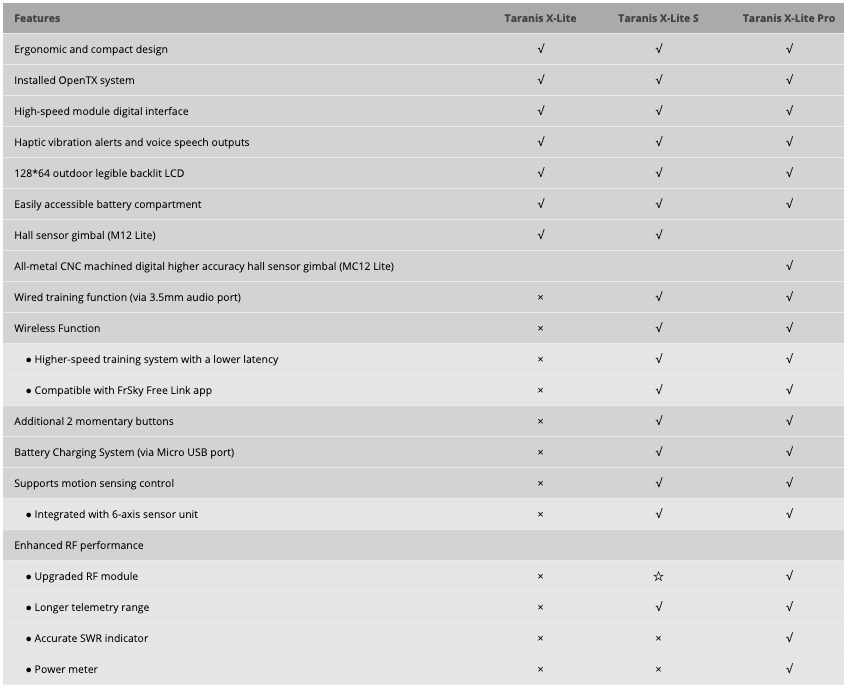Click X-Lite Pro checkmark for Power meter

tap(789, 669)
